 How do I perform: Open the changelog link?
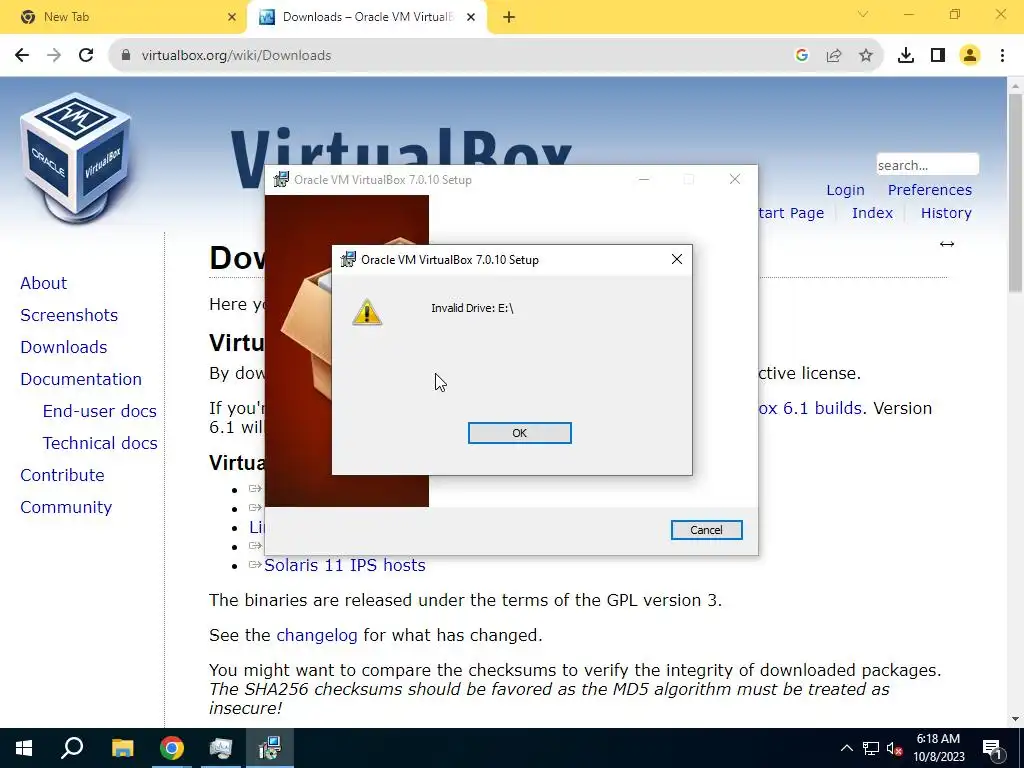click(317, 635)
